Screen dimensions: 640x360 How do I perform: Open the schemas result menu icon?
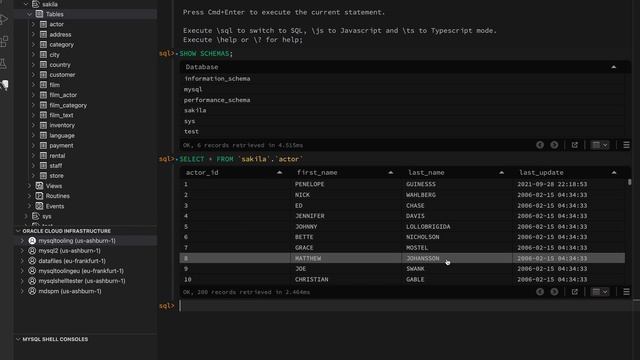click(626, 145)
